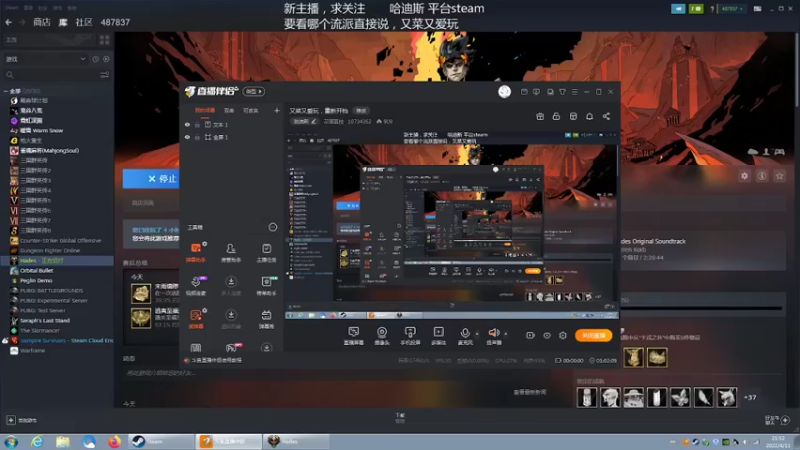Select the first highlighted scene tab in live companion

(x=205, y=110)
